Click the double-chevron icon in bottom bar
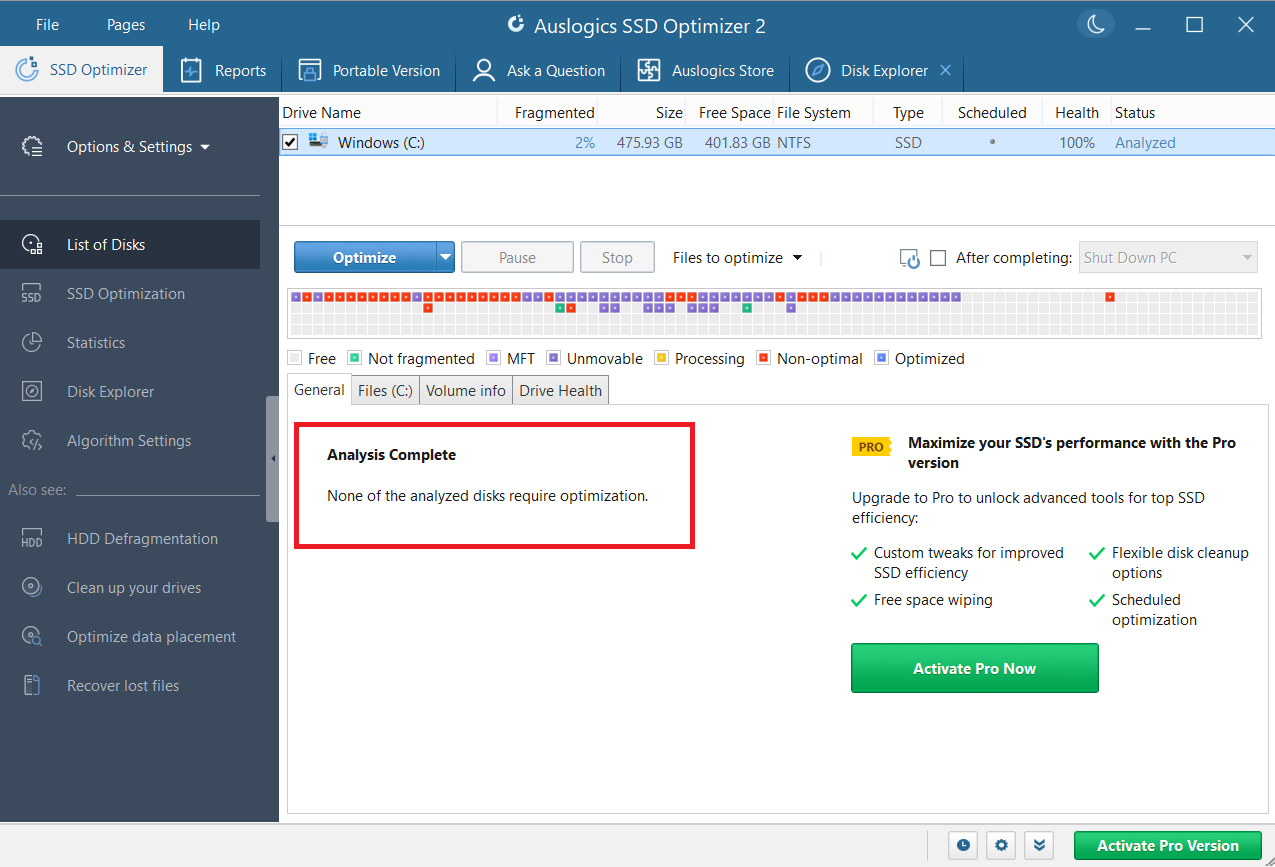The width and height of the screenshot is (1275, 867). coord(1040,845)
